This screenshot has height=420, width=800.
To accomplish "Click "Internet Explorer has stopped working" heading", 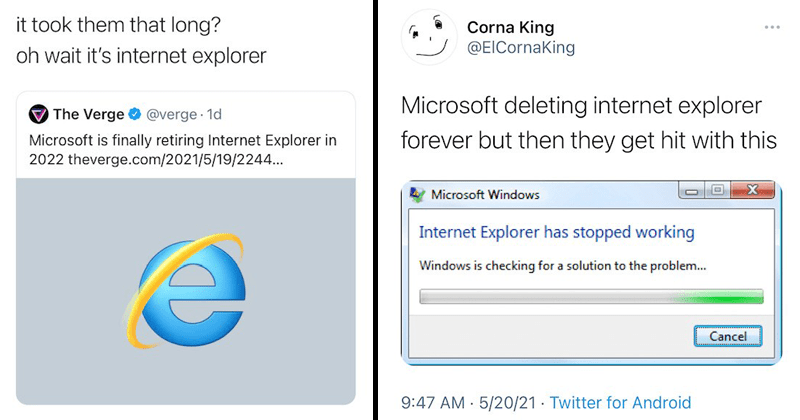I will tap(556, 232).
